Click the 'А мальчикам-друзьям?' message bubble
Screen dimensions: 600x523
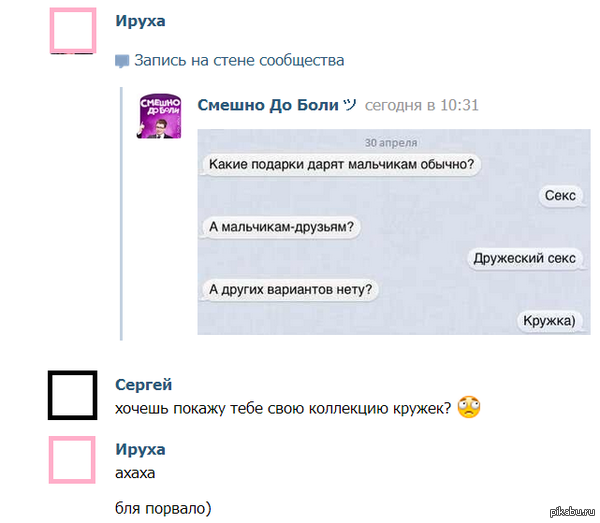(x=282, y=226)
